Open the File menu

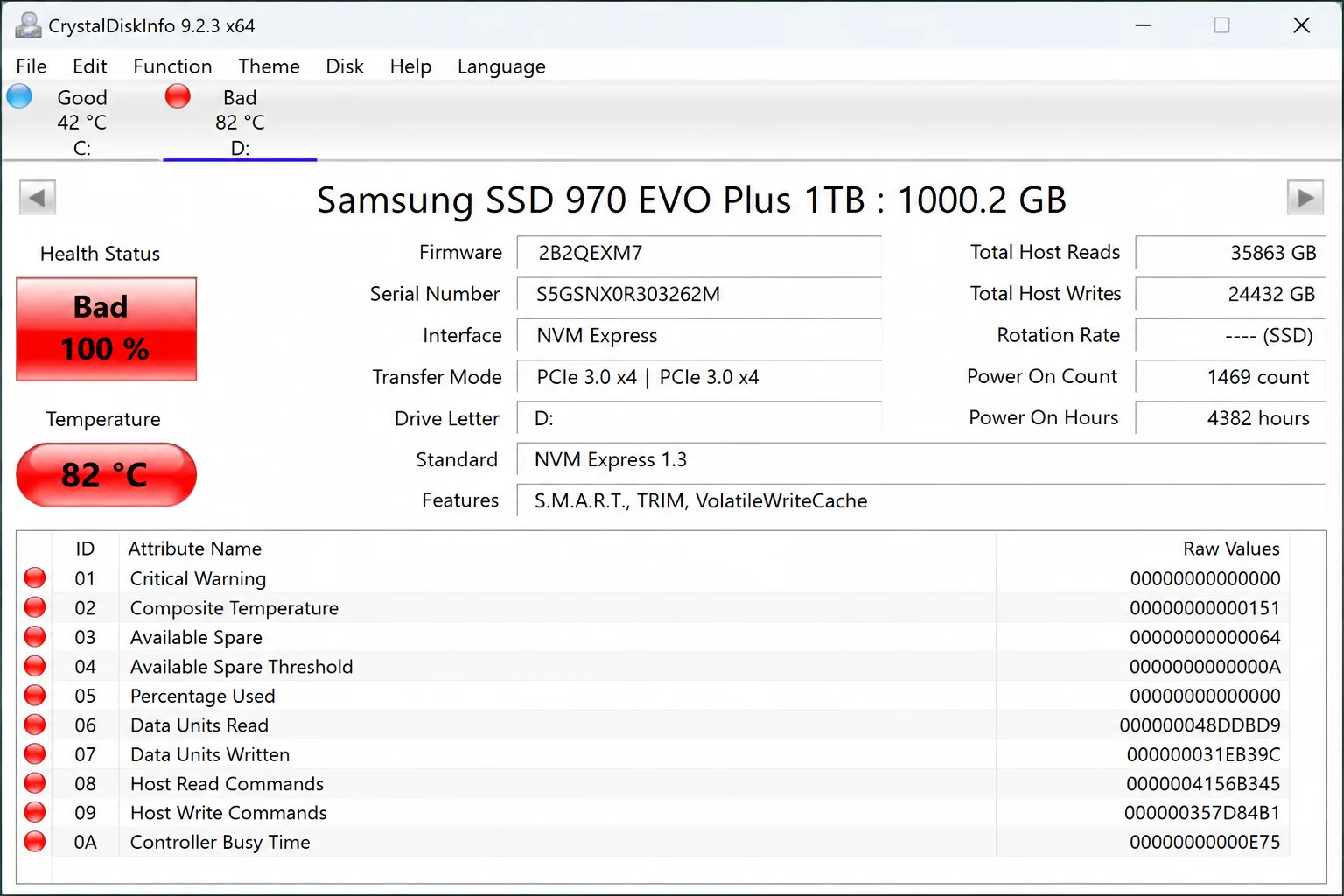click(31, 66)
